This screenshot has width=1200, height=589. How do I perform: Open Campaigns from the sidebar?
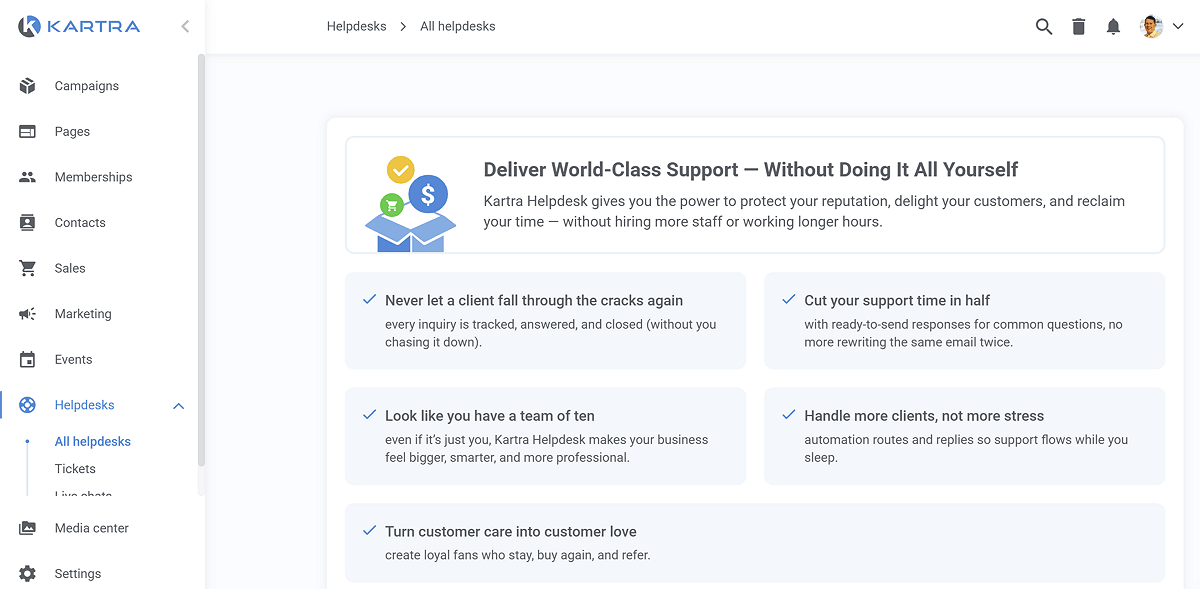click(x=87, y=86)
